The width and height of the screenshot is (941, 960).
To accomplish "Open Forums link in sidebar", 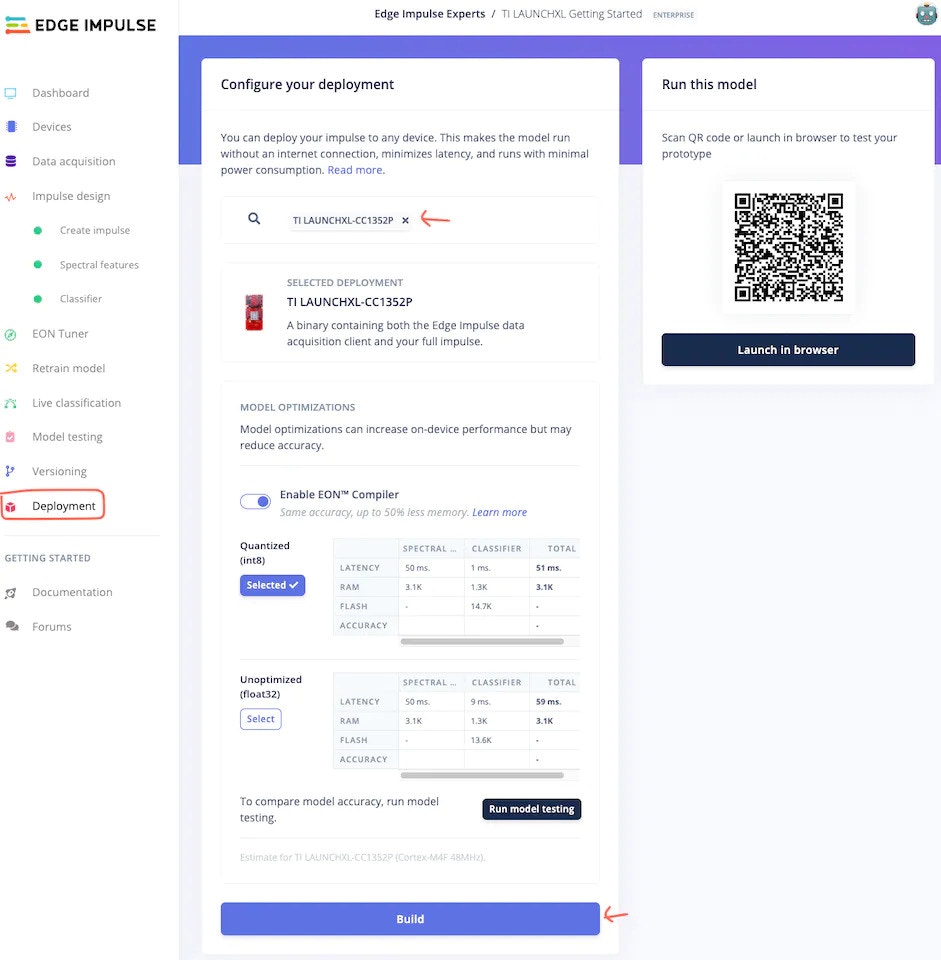I will [52, 626].
